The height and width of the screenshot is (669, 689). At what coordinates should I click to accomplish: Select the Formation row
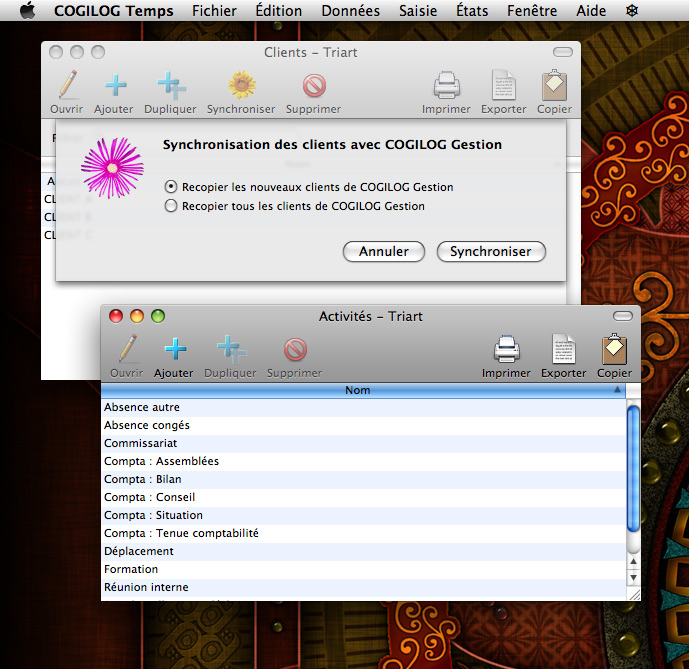tap(363, 570)
